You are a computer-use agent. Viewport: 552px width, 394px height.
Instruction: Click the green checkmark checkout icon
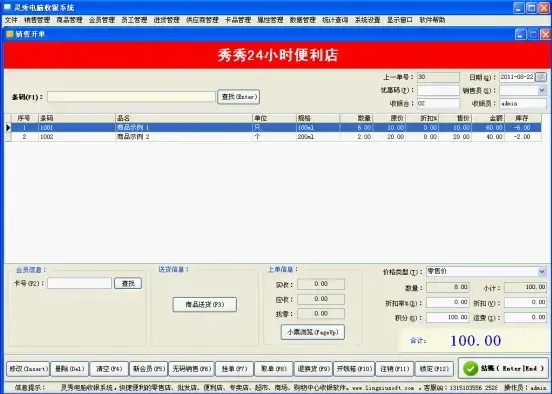tap(470, 369)
